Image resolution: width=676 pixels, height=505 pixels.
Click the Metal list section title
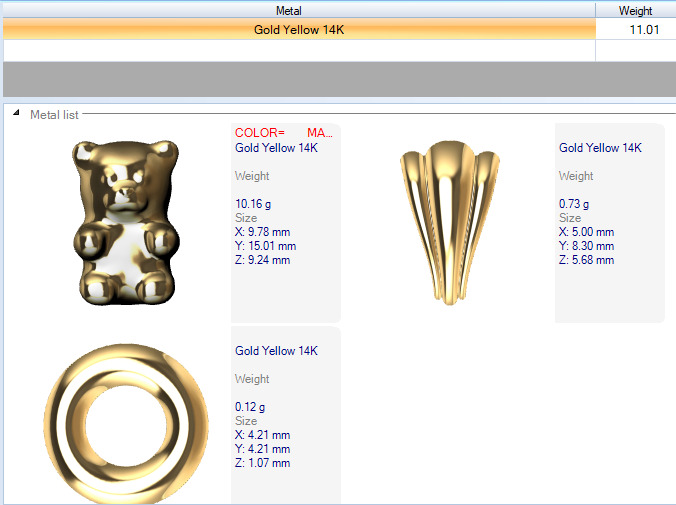point(54,115)
